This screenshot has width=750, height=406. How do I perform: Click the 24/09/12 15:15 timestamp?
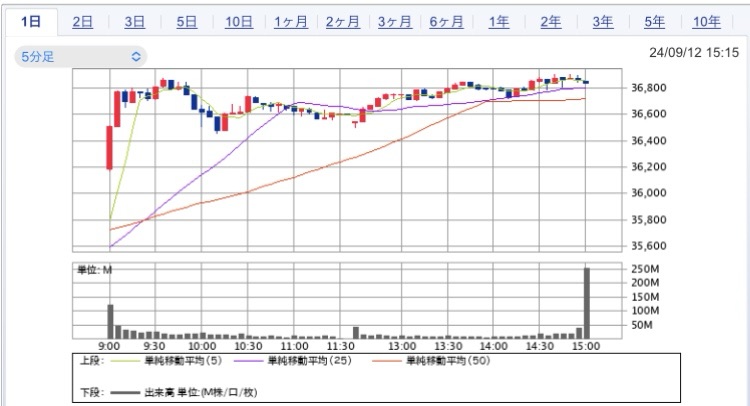click(x=694, y=53)
